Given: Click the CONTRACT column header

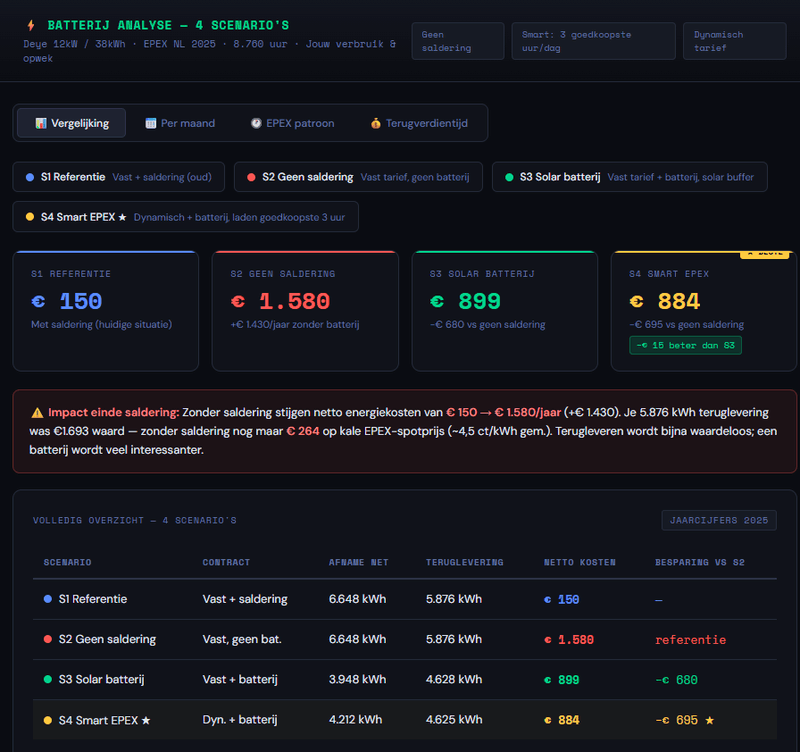Looking at the screenshot, I should click(226, 562).
